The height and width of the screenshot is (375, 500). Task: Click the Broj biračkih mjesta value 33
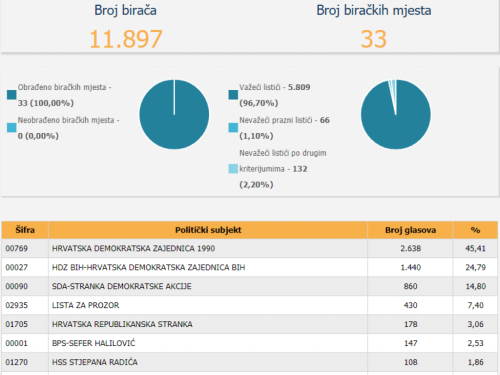pos(374,39)
